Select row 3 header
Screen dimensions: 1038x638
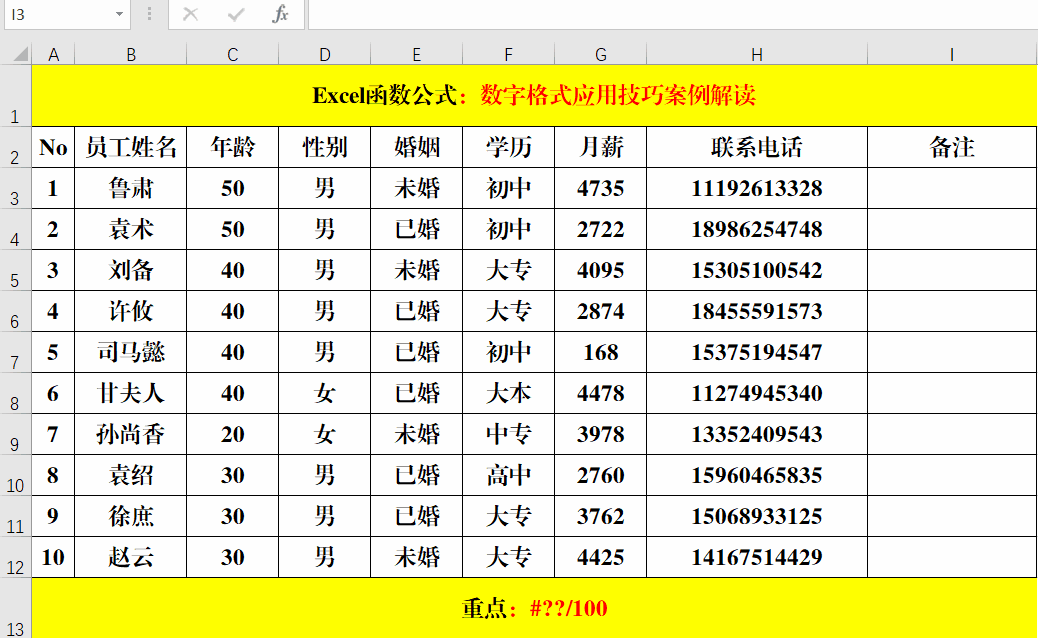[15, 189]
